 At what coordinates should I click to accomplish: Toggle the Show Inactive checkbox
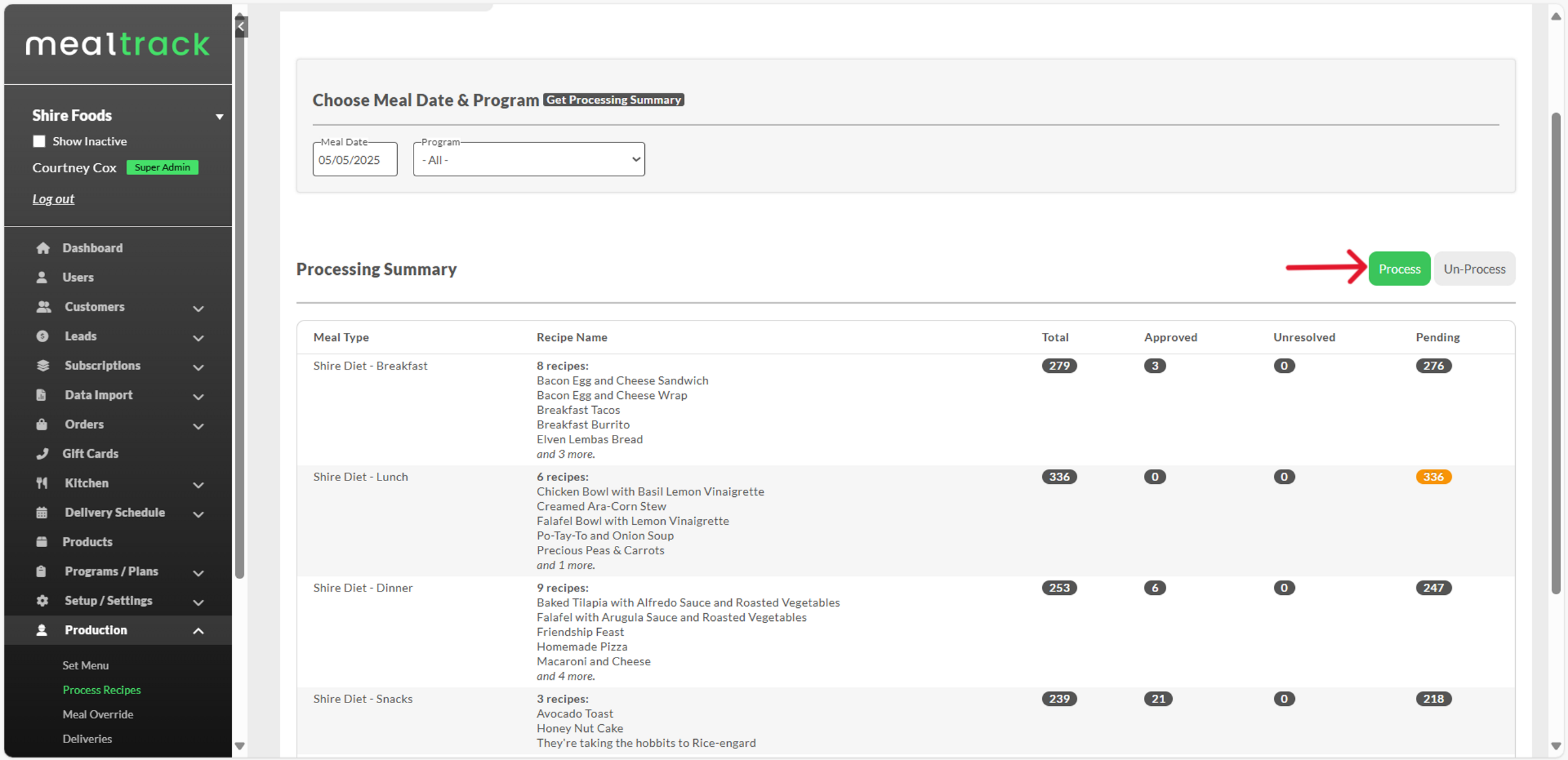pyautogui.click(x=39, y=141)
